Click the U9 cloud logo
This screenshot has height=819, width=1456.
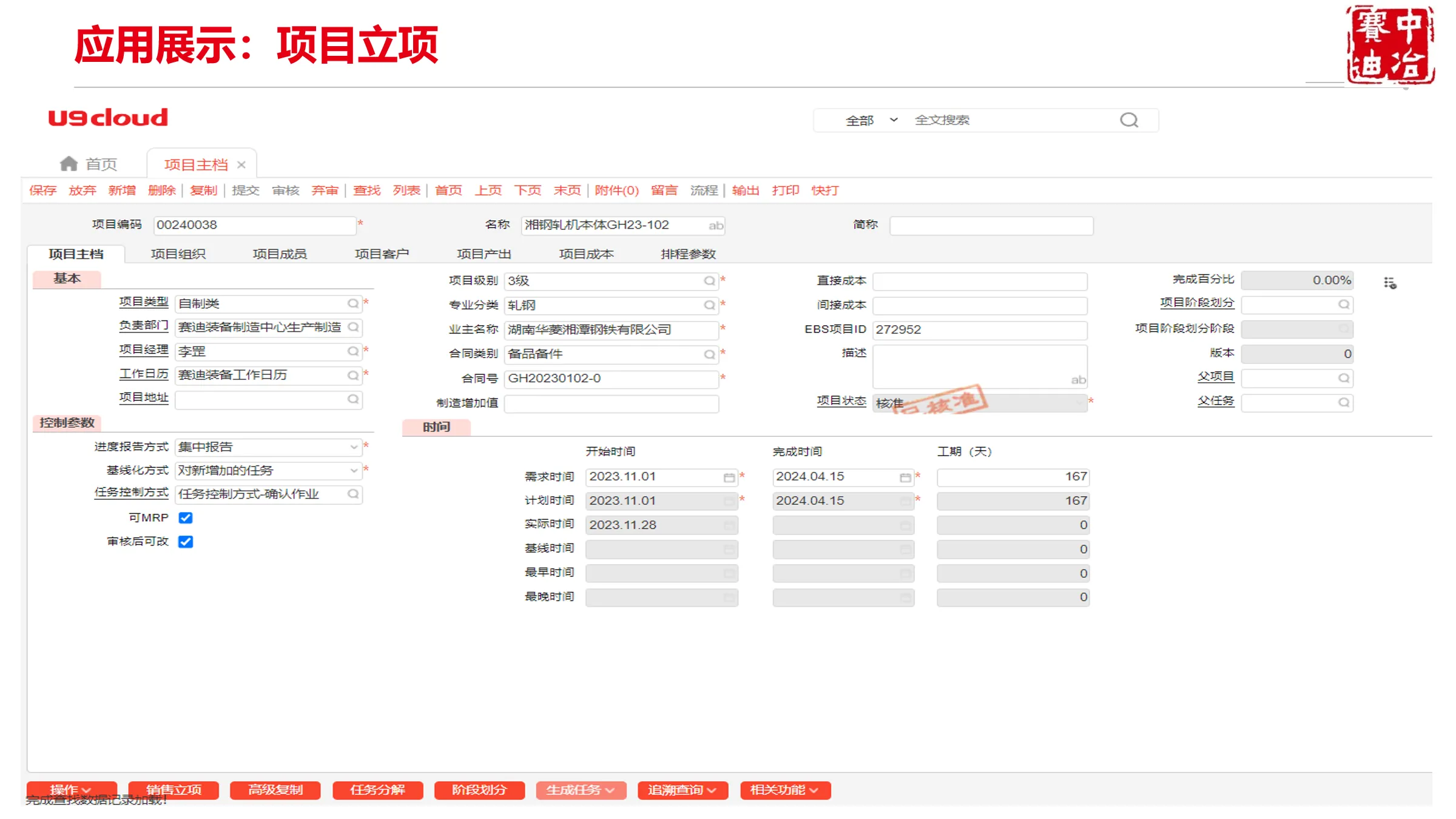pos(108,118)
